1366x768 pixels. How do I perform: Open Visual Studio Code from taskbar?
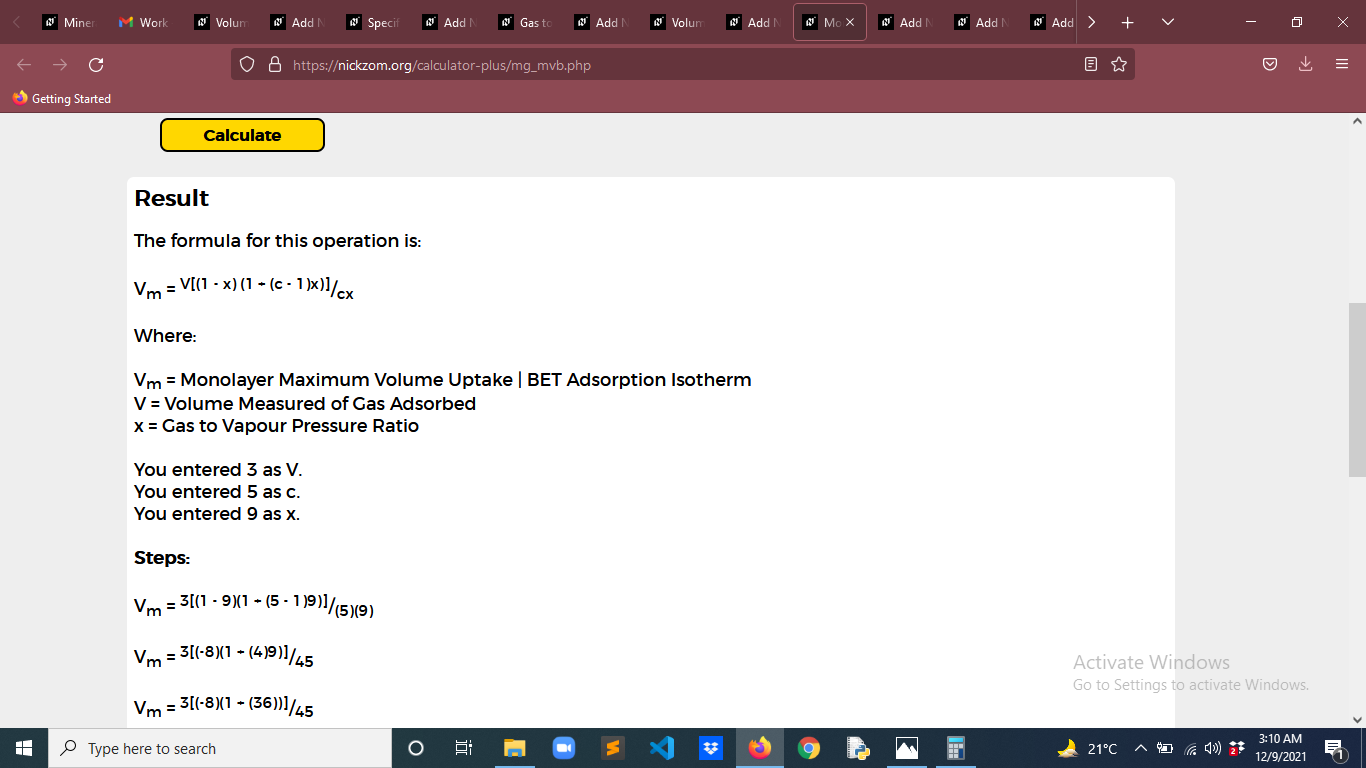[x=661, y=748]
